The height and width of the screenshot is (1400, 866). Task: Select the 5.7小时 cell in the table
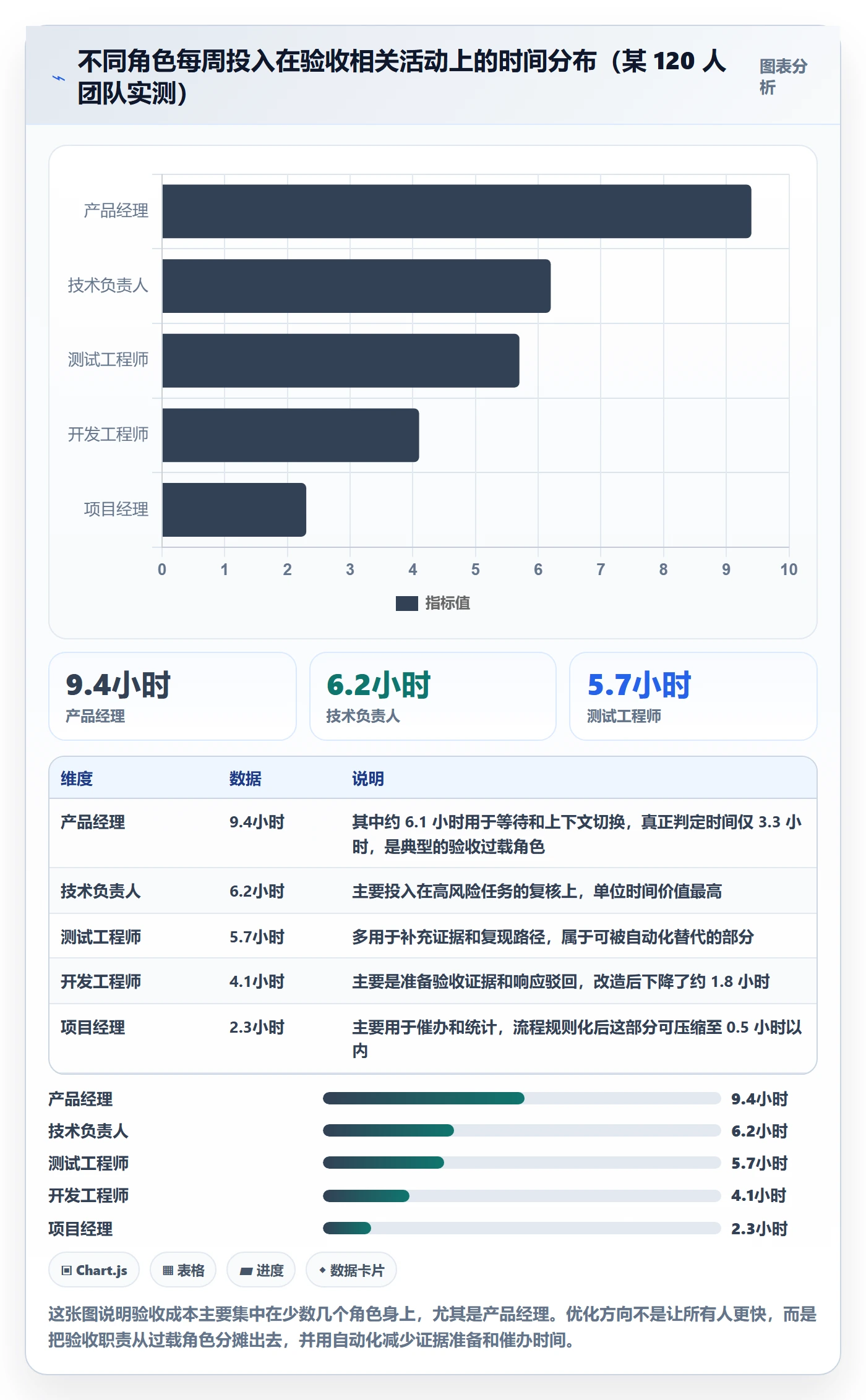[257, 937]
